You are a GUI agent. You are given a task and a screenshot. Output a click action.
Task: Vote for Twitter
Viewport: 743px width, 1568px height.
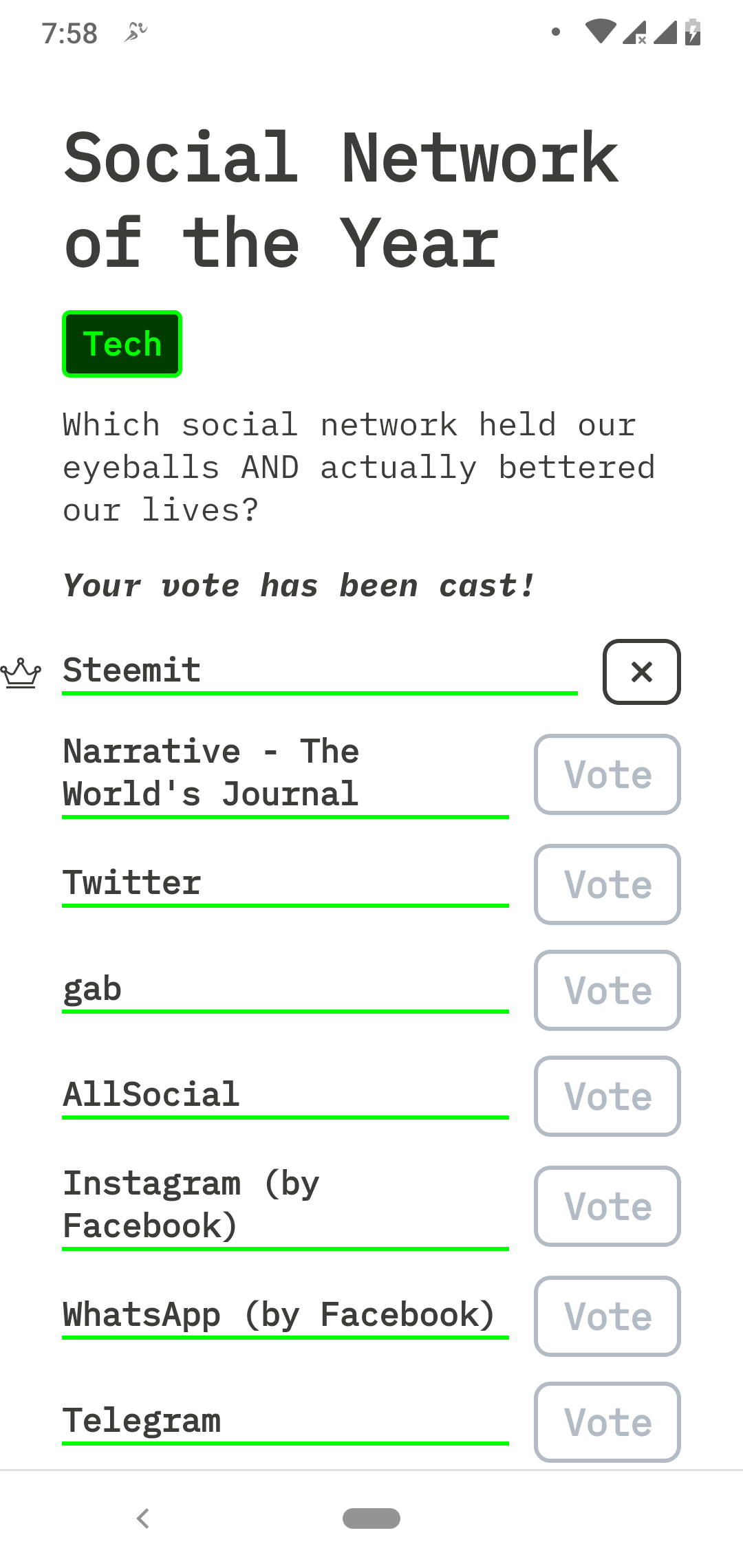607,884
